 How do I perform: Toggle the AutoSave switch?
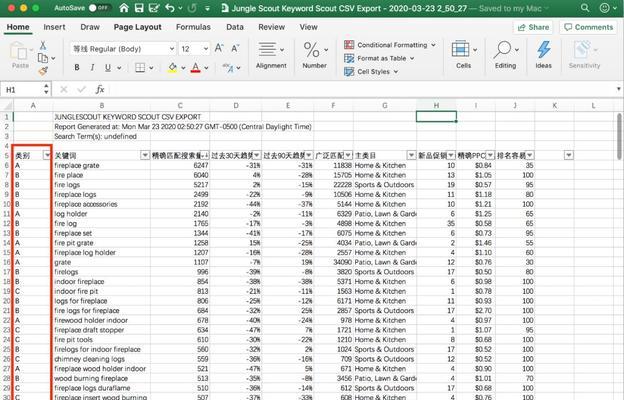pos(99,8)
